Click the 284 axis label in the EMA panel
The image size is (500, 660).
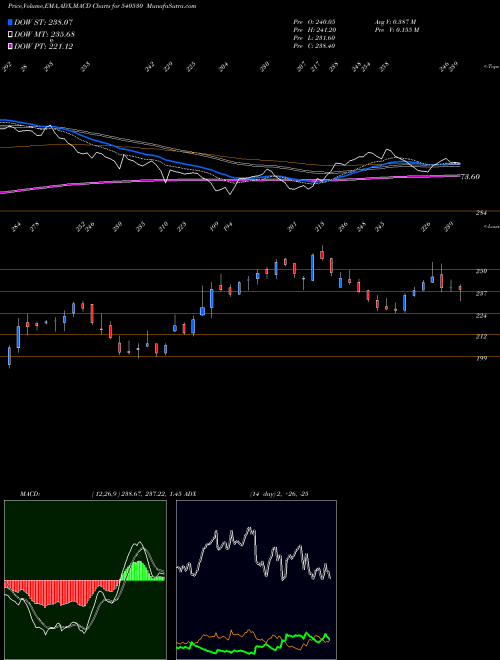click(481, 213)
